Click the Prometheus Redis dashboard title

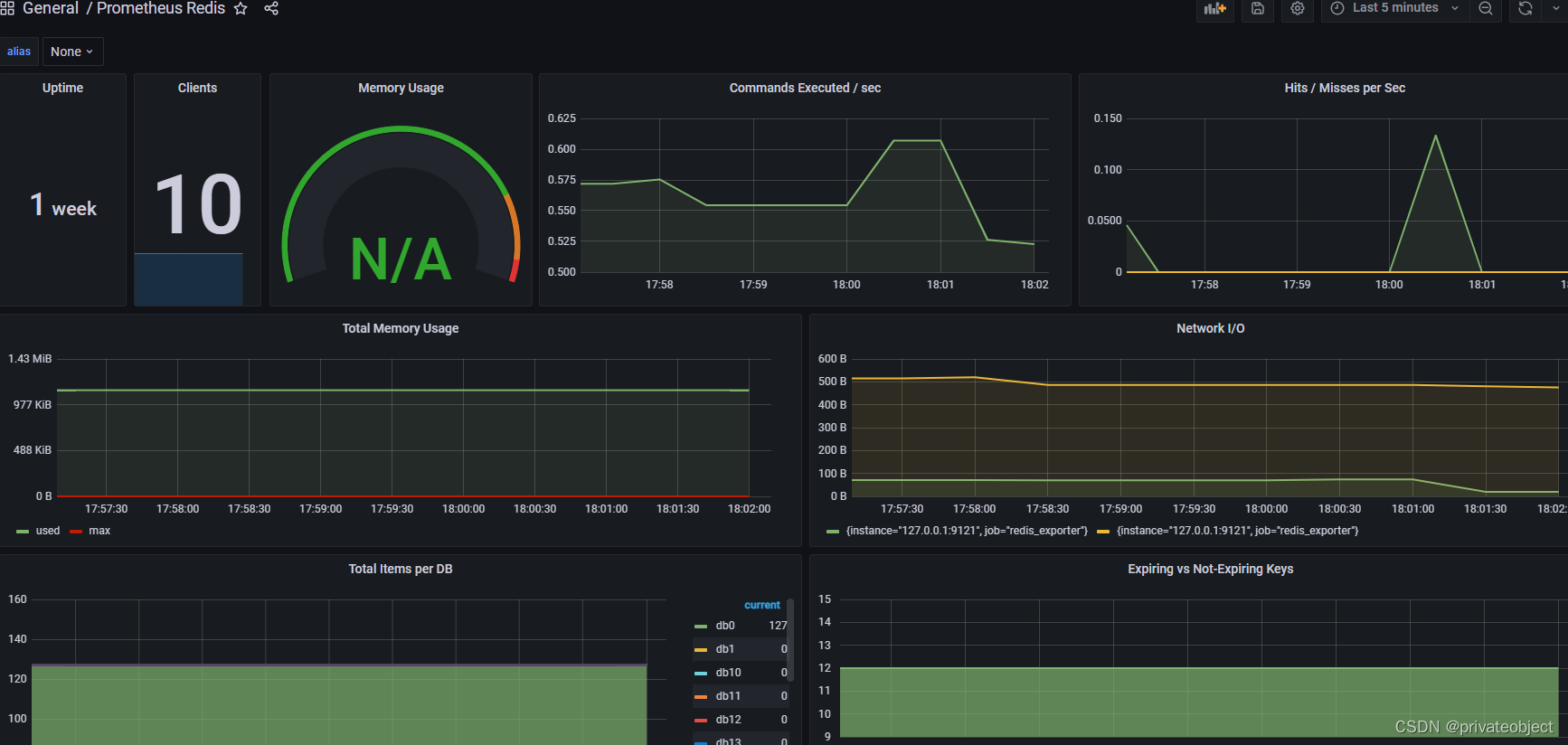click(161, 8)
